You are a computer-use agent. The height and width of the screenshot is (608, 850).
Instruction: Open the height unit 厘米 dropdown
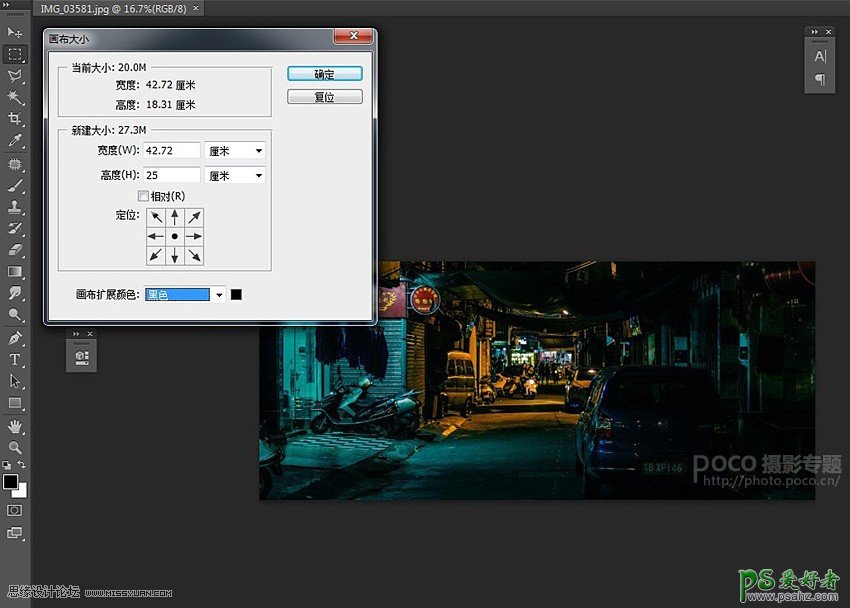235,175
